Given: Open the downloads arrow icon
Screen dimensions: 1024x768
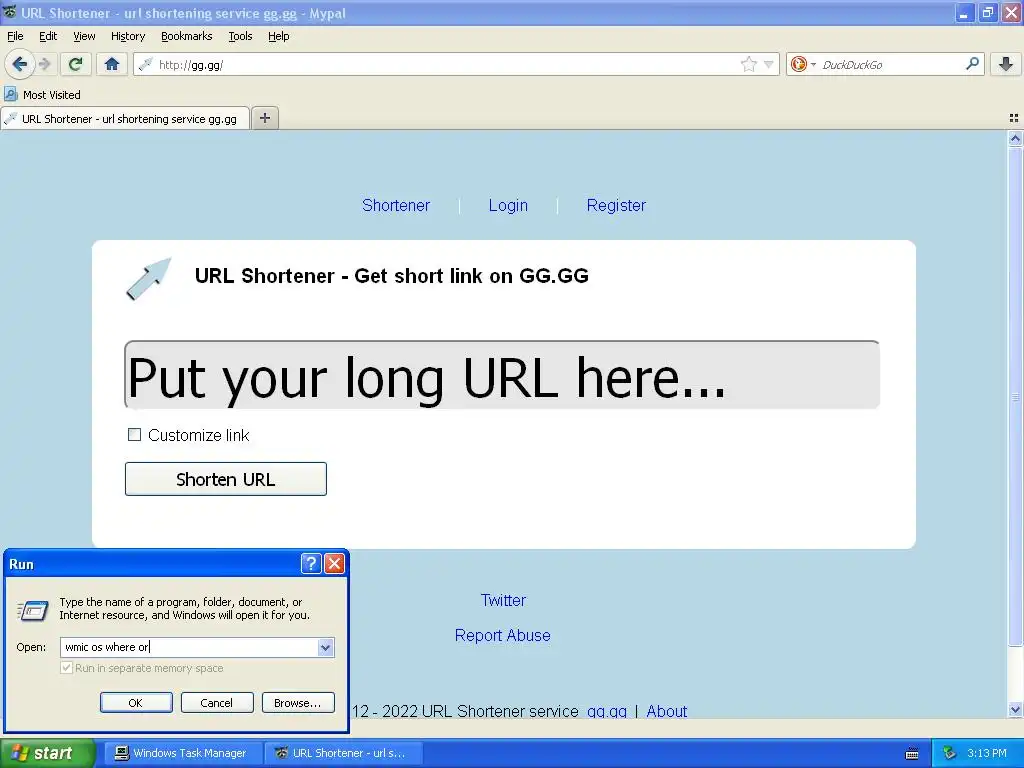Looking at the screenshot, I should [1006, 64].
